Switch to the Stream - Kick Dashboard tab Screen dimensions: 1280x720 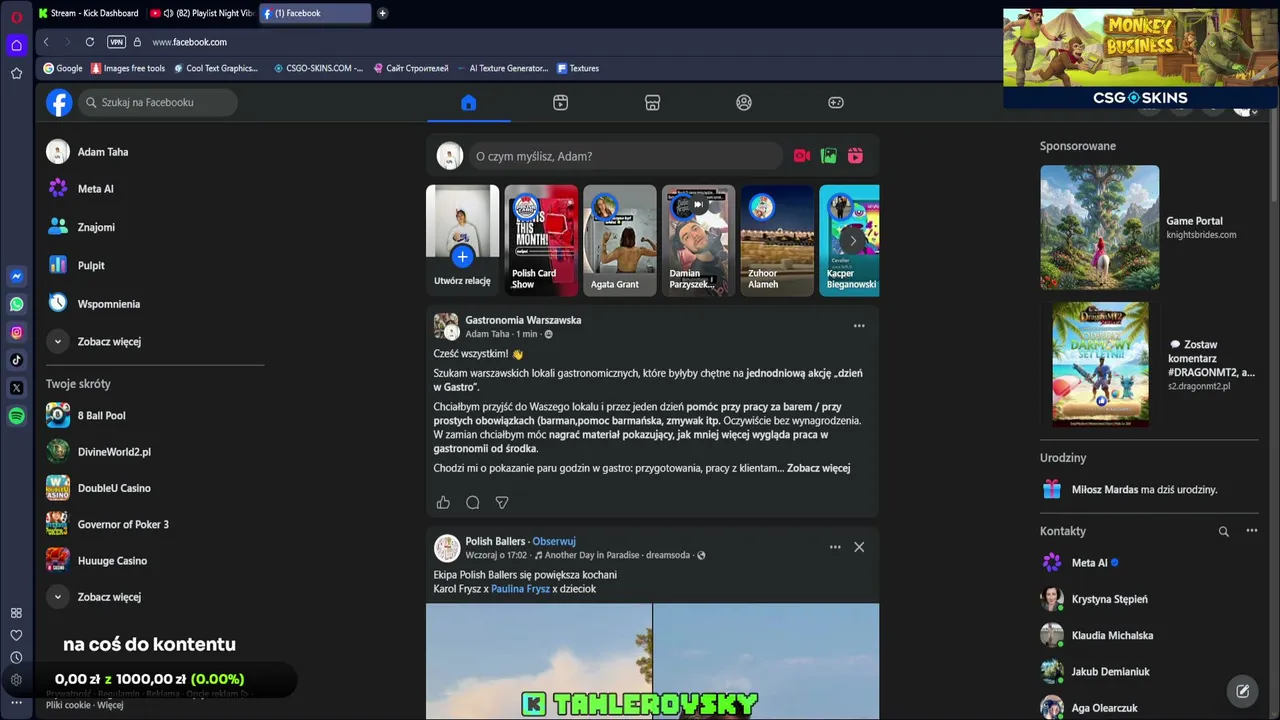click(90, 13)
